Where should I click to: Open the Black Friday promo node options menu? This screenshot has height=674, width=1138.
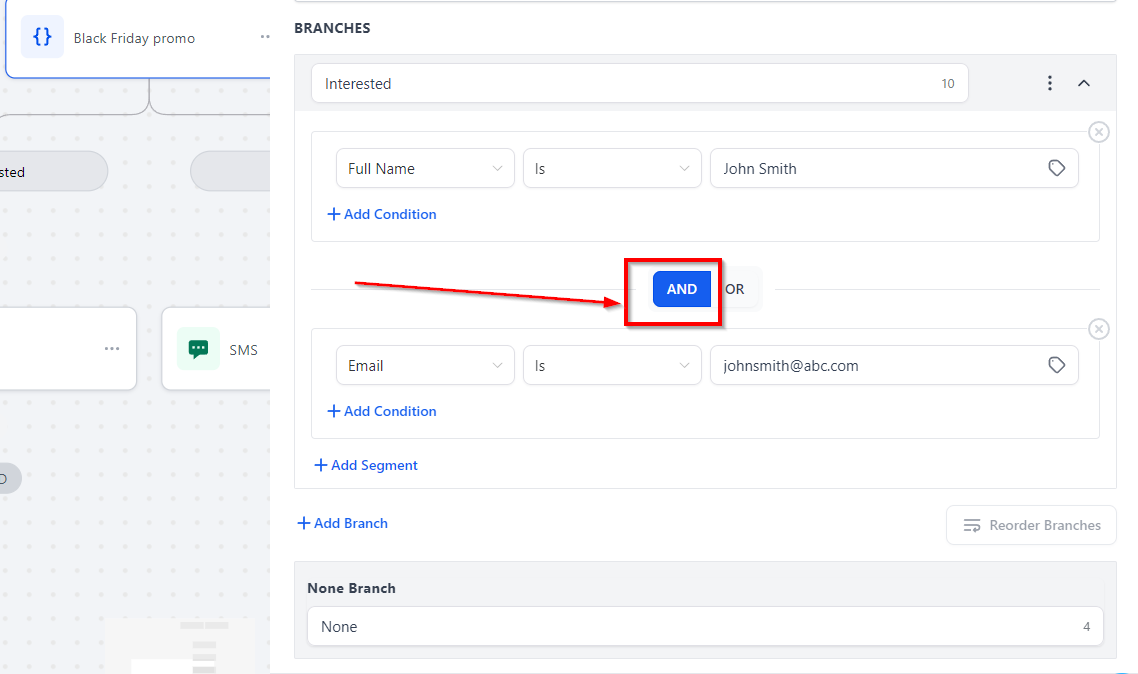(x=265, y=36)
